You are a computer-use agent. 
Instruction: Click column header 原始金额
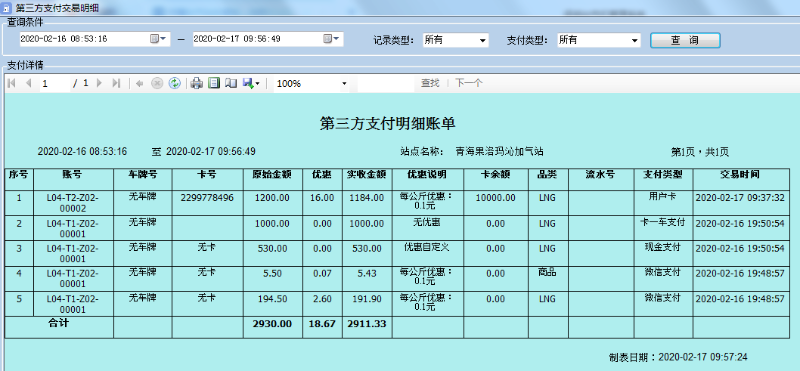click(272, 175)
